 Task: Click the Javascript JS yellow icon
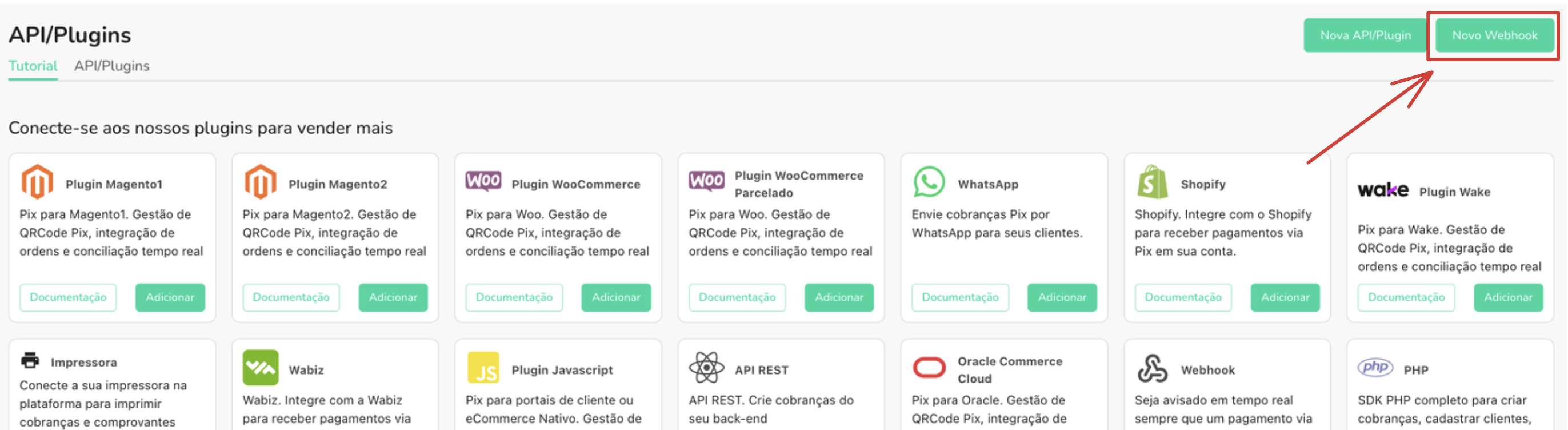pos(483,368)
